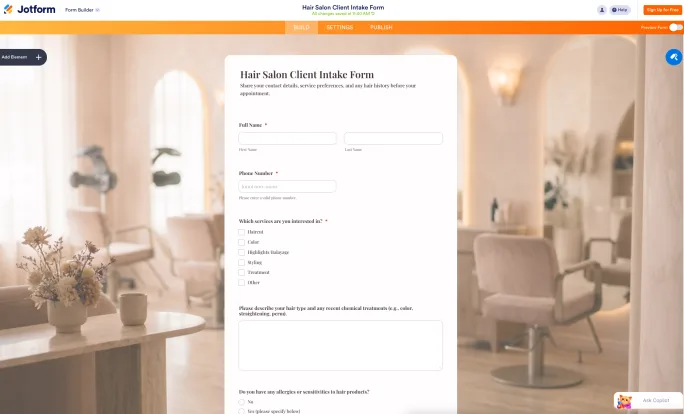Switch to the BUILD tab

tap(301, 27)
